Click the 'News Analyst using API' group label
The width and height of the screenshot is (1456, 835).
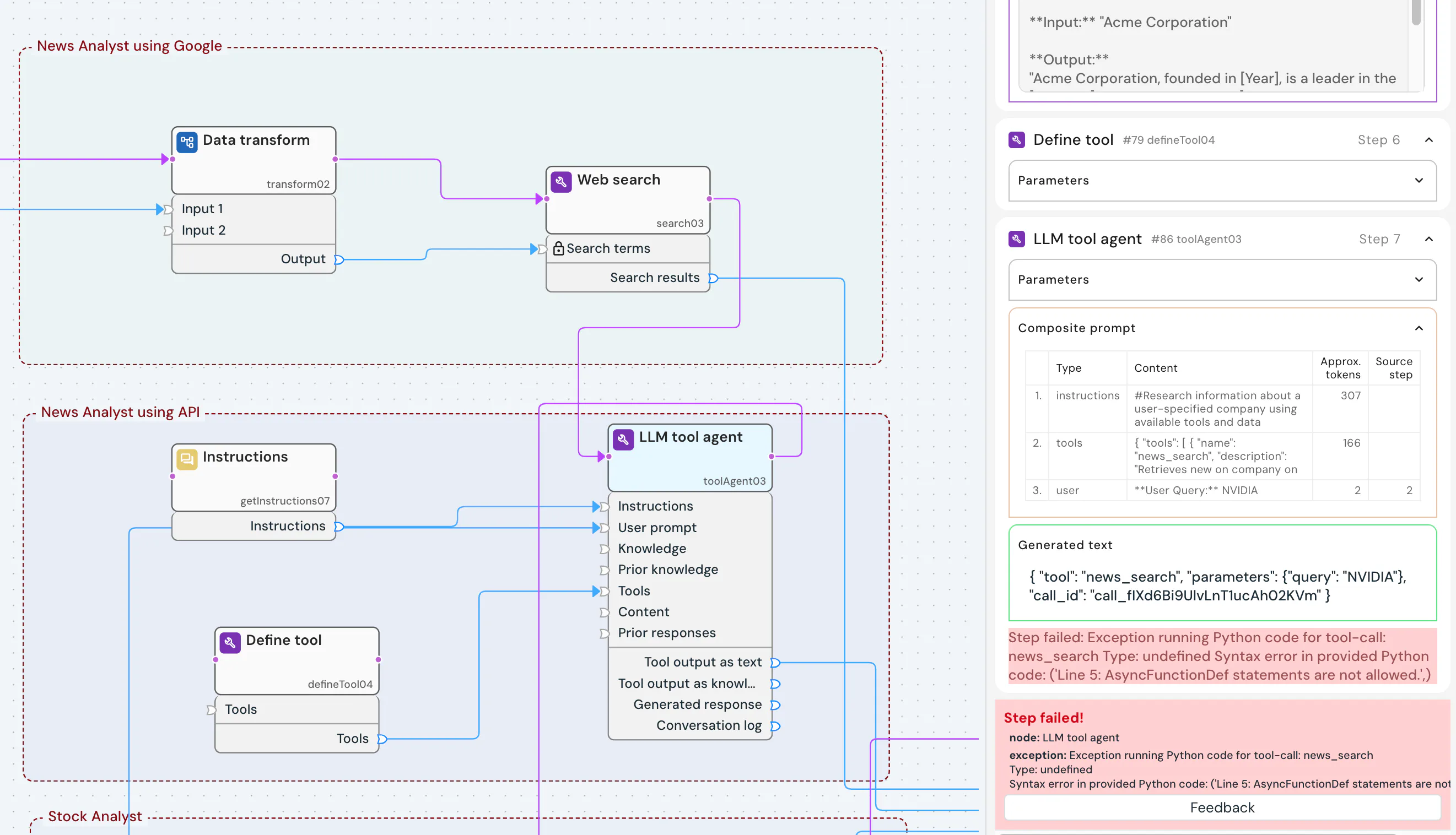[120, 413]
